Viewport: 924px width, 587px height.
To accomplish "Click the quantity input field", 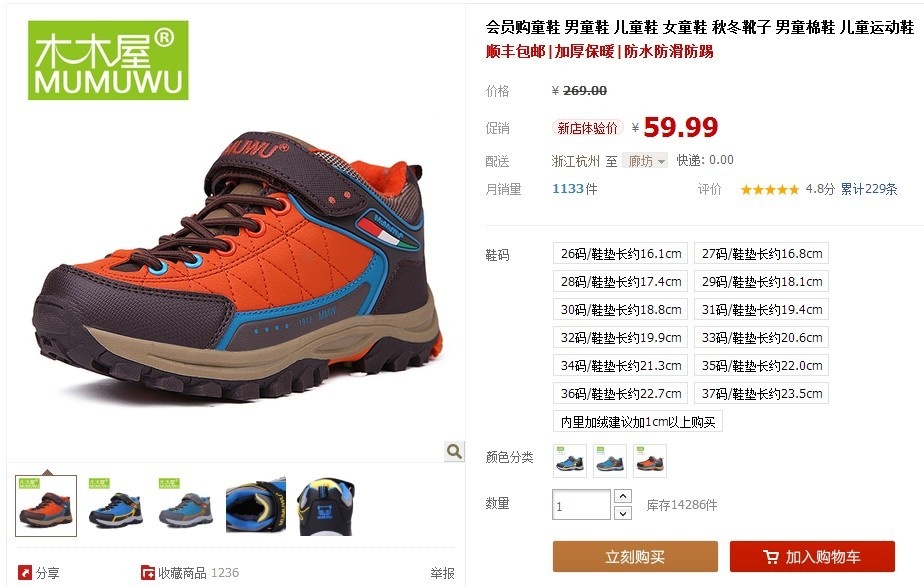I will click(x=581, y=505).
